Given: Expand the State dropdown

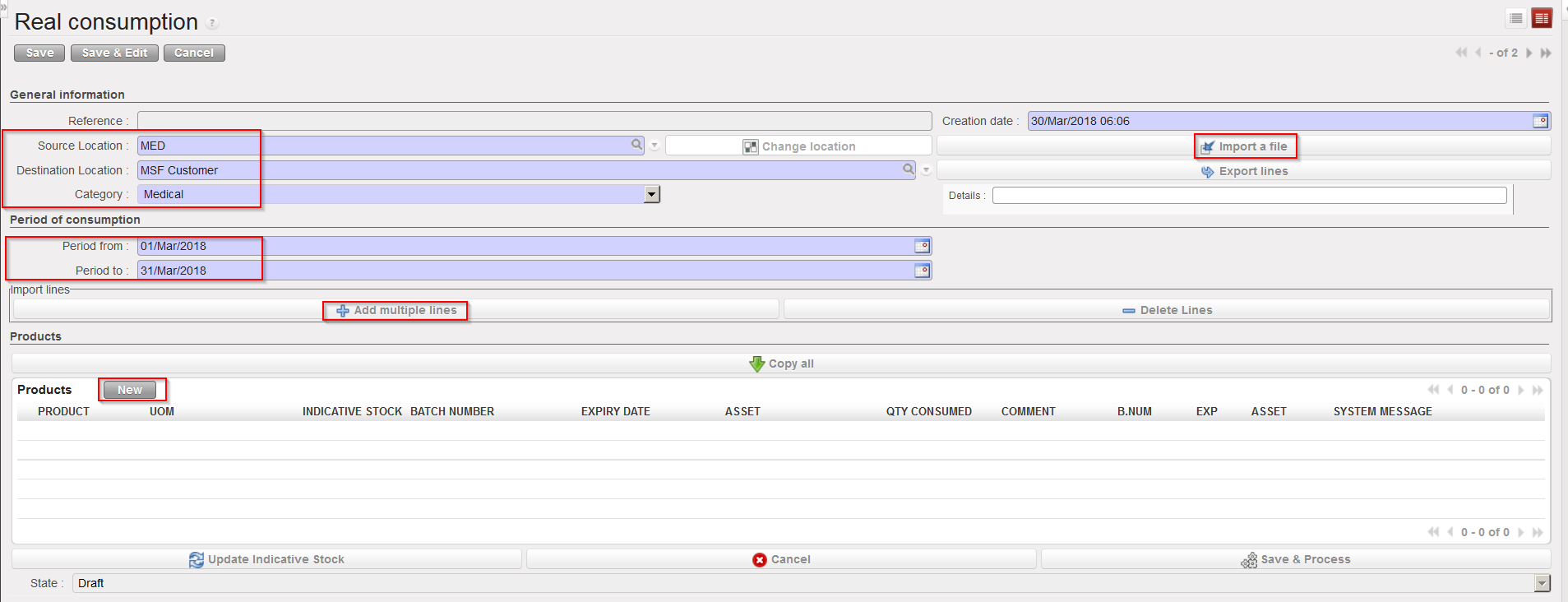Looking at the screenshot, I should [1542, 583].
